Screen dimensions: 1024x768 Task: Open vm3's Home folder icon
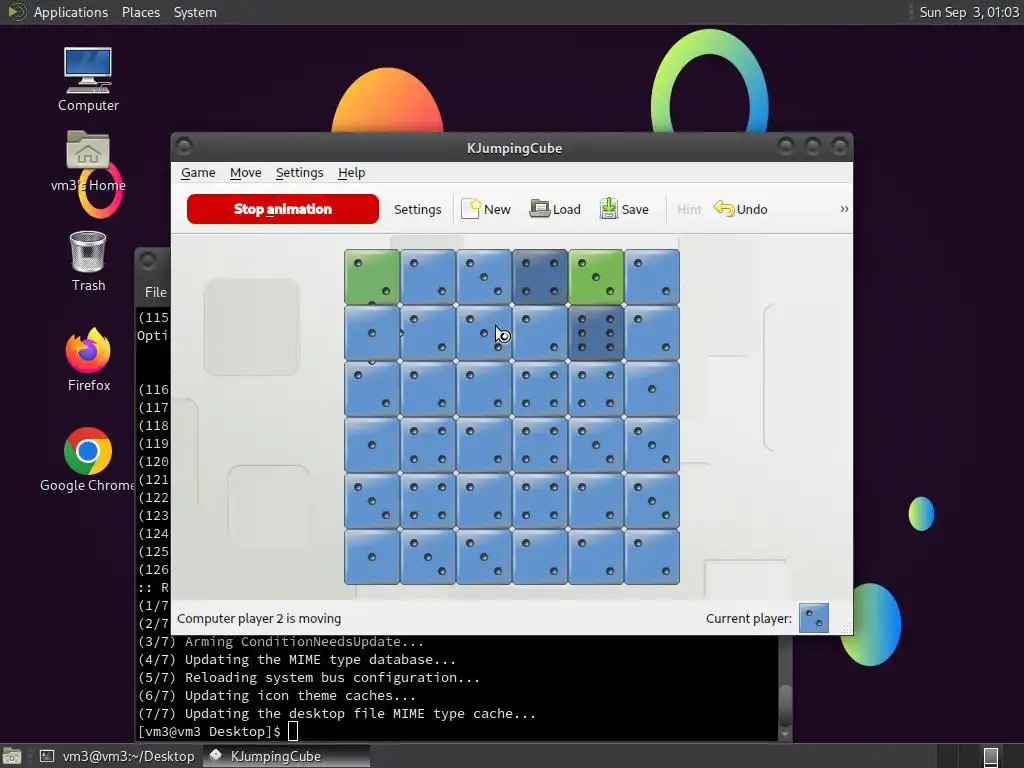click(x=88, y=161)
